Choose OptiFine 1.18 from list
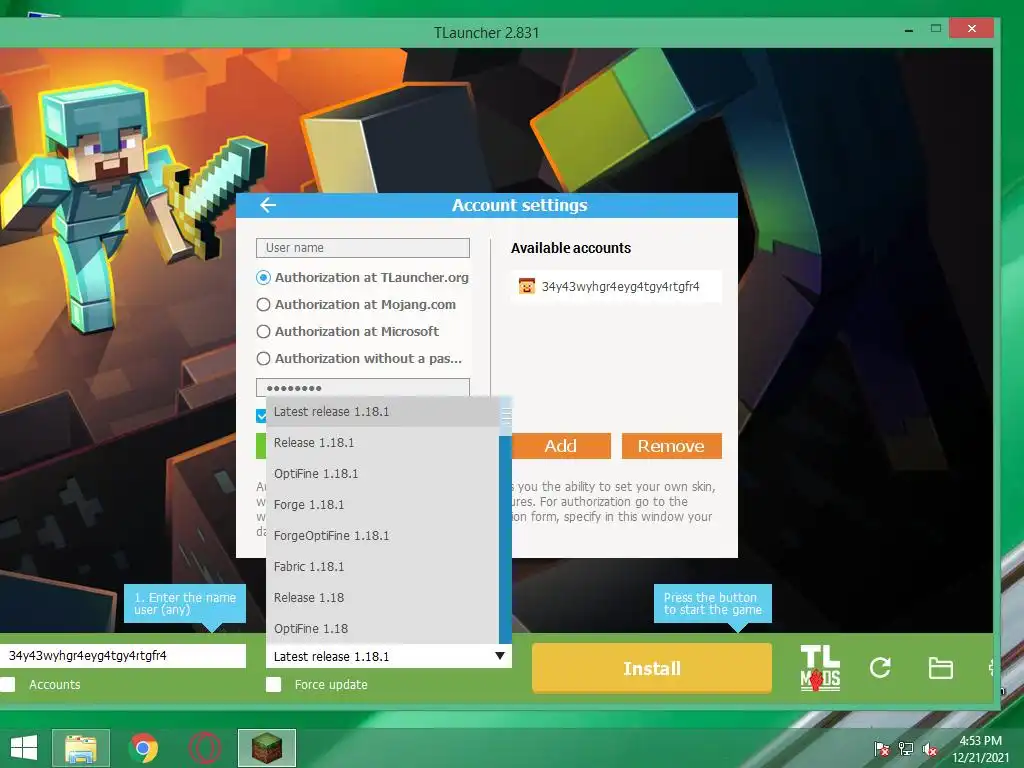The image size is (1024, 768). [383, 629]
